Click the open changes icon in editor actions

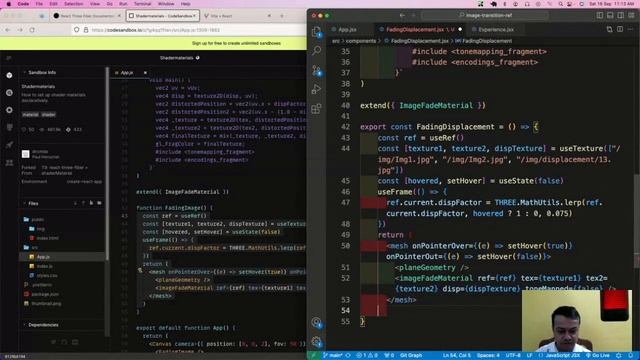609,29
